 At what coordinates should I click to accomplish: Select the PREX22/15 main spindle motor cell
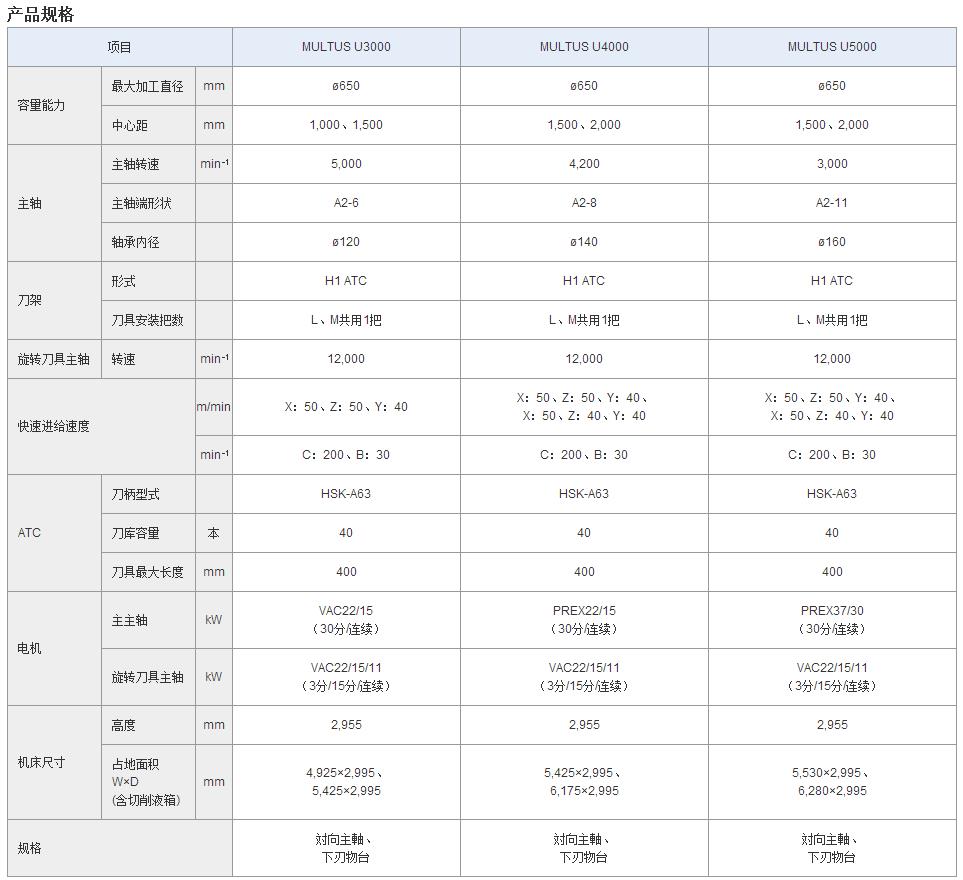[584, 620]
